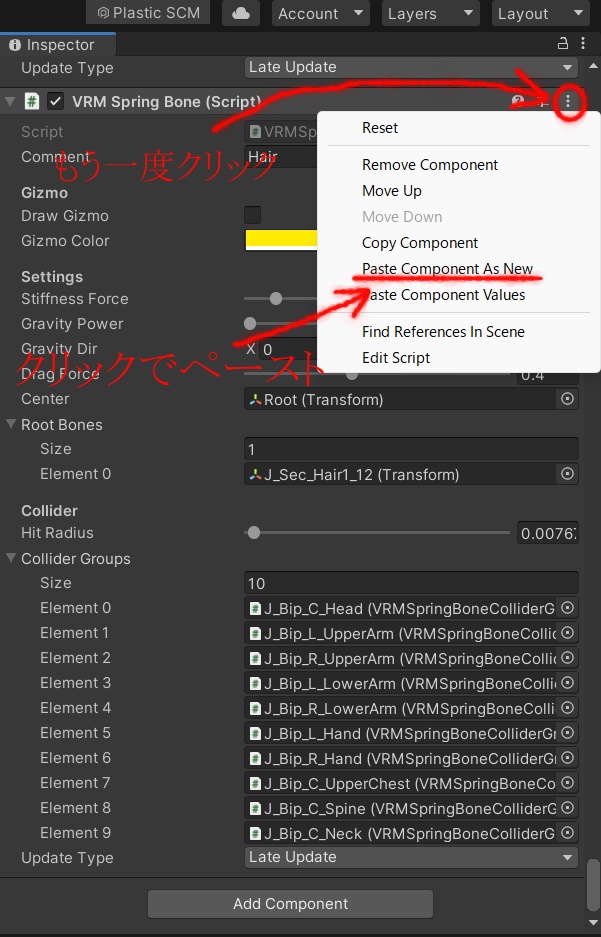Viewport: 601px width, 937px height.
Task: Collapse the Collider Groups list
Action: click(11, 559)
